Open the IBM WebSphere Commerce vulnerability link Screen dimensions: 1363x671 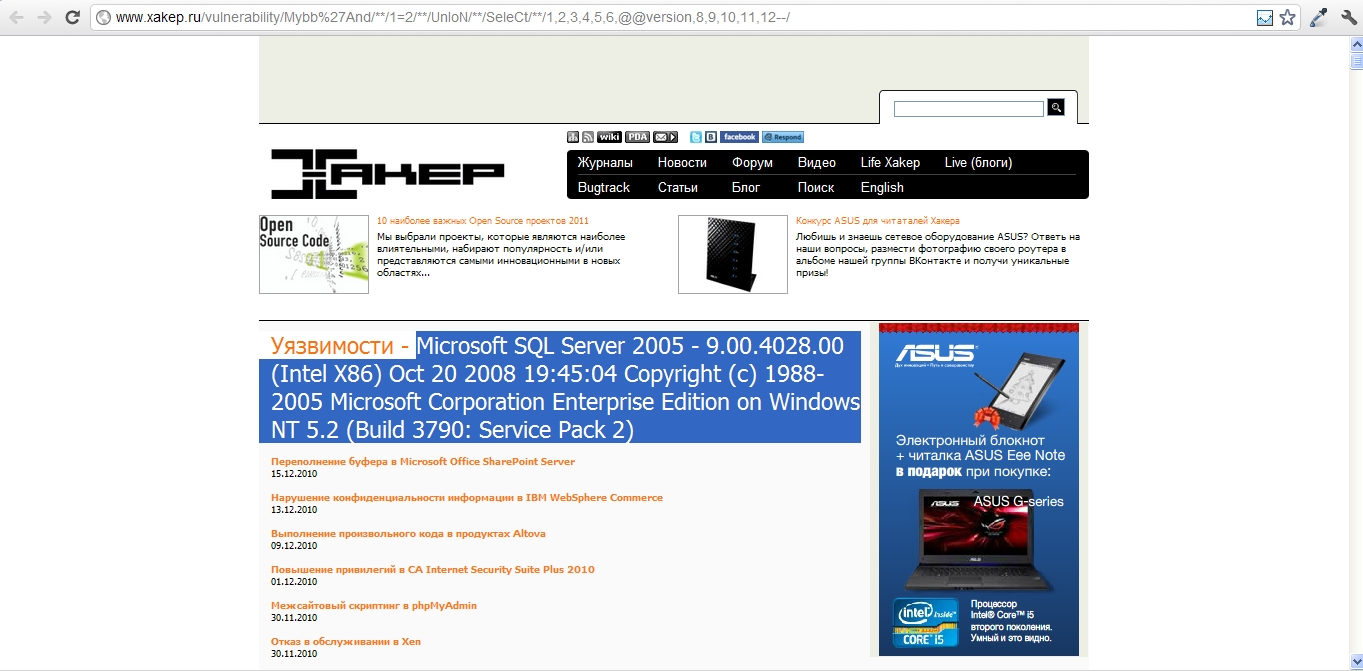click(467, 498)
